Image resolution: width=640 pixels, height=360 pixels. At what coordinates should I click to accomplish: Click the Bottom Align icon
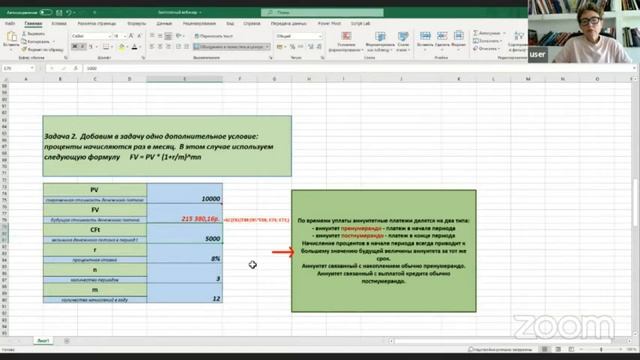[168, 36]
